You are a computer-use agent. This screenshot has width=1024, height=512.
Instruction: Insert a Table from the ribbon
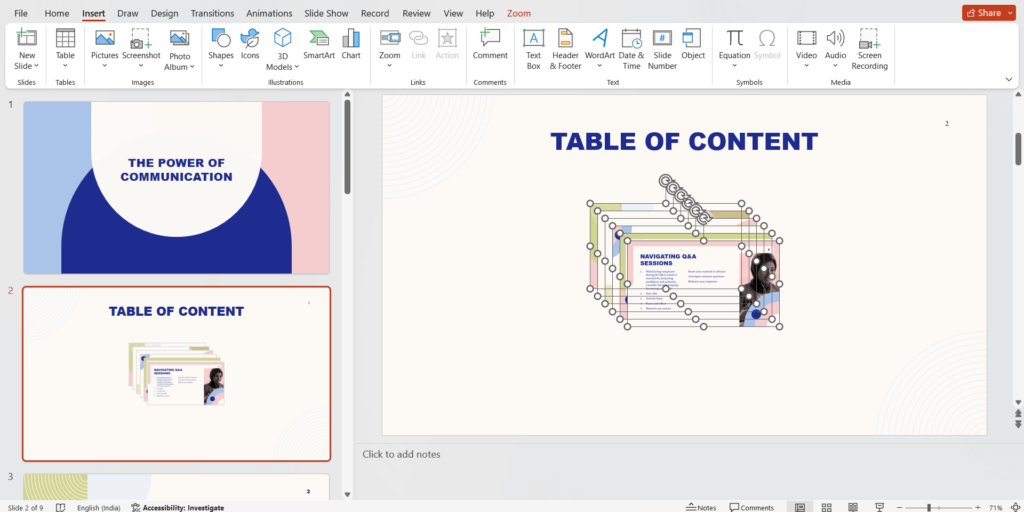[x=65, y=46]
